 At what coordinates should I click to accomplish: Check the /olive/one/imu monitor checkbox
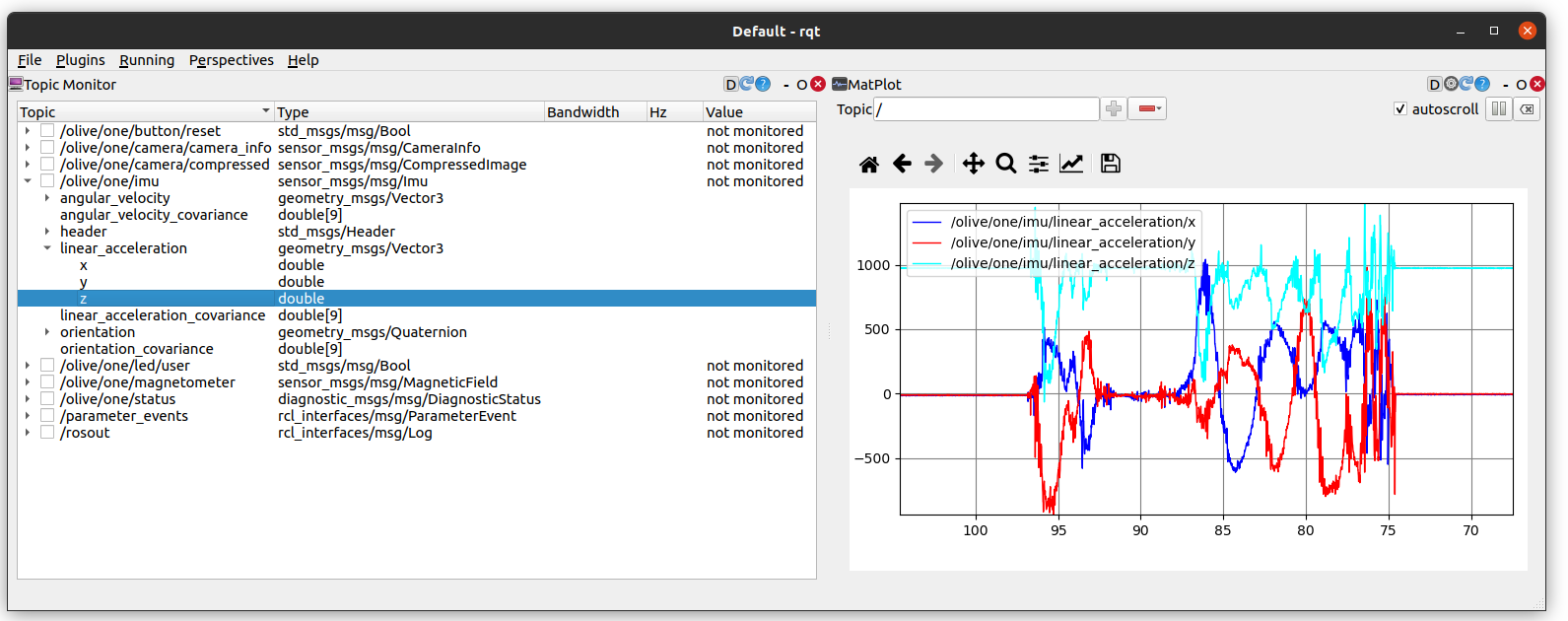pyautogui.click(x=47, y=181)
